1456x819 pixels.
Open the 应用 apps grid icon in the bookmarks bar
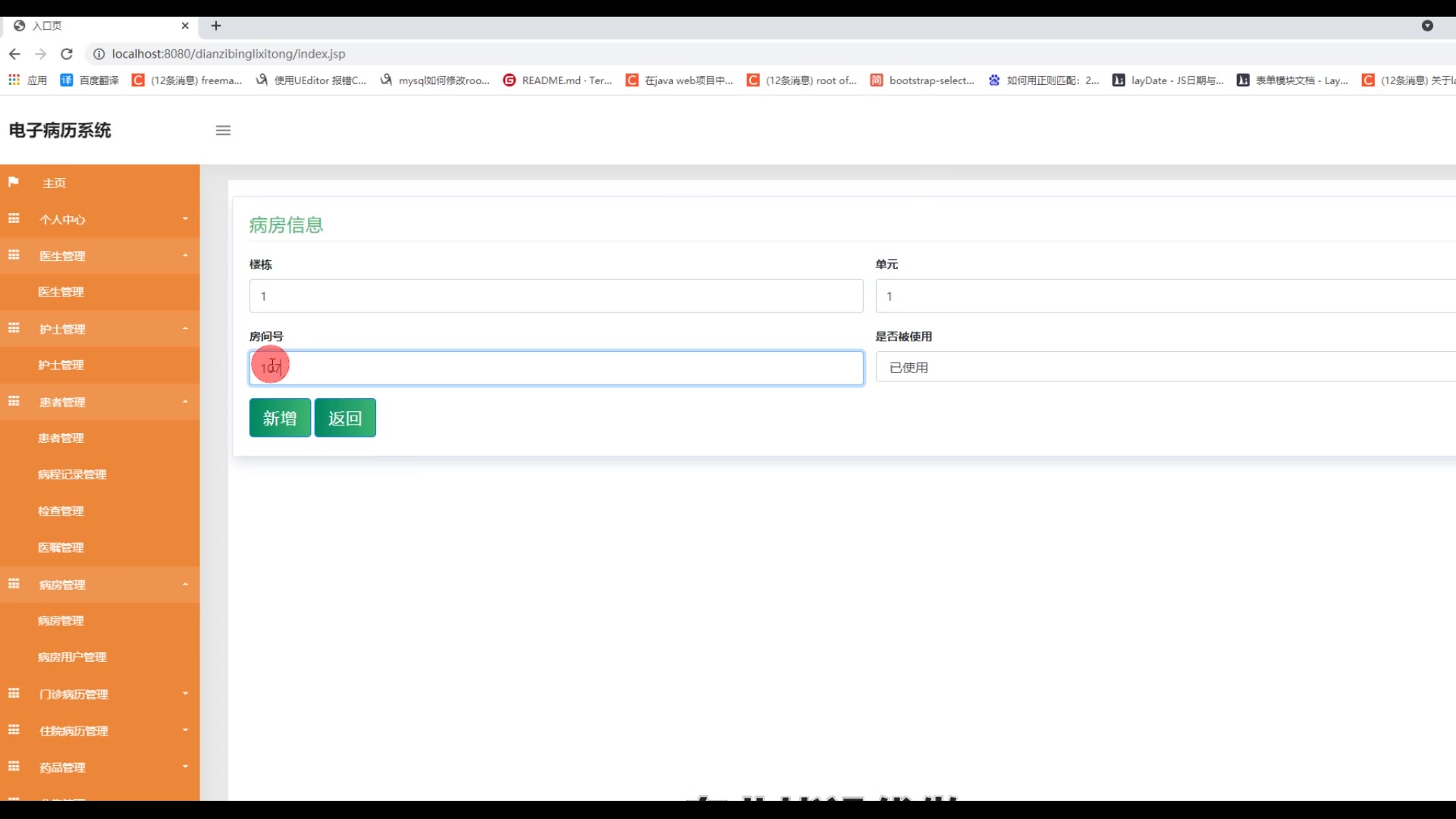tap(14, 80)
